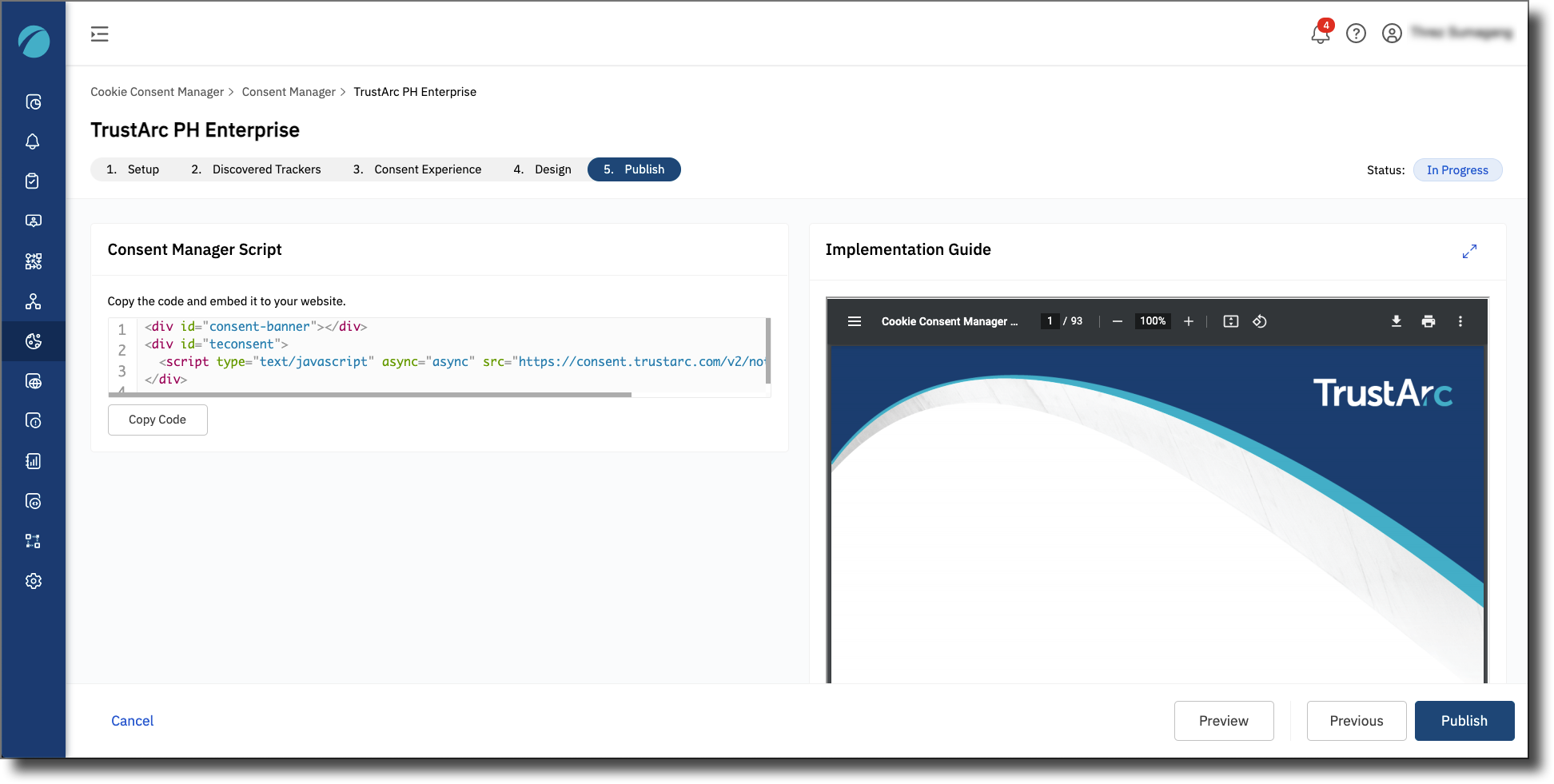Go to step 3 Consent Experience

click(x=417, y=169)
